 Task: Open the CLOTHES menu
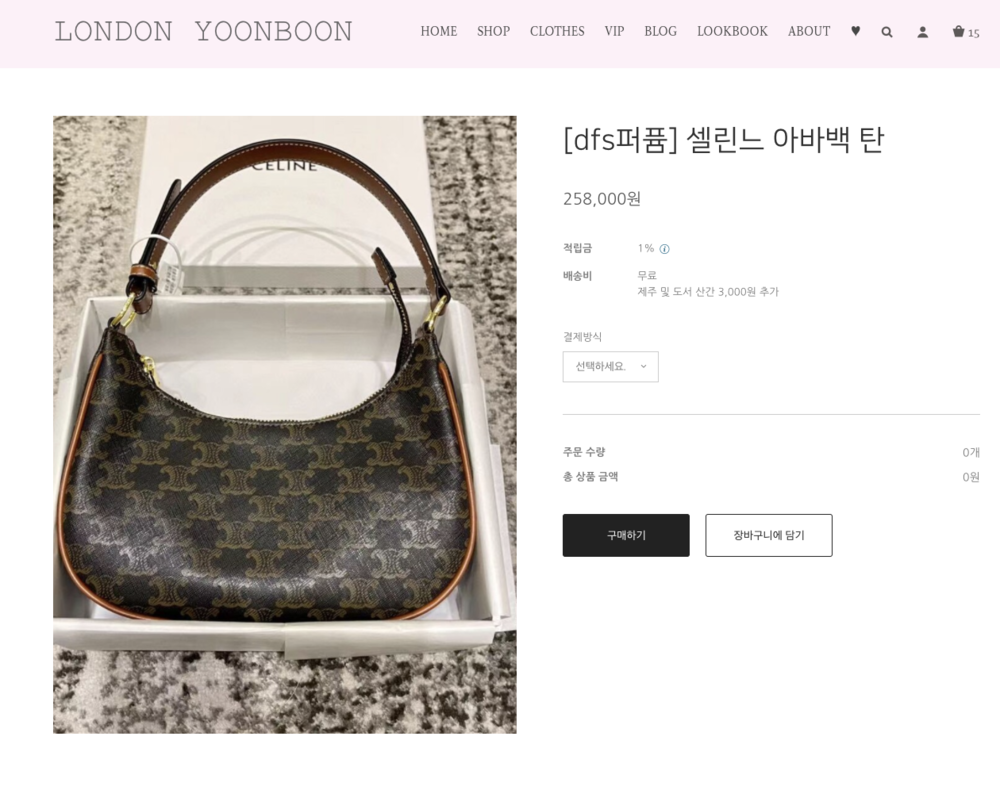557,31
